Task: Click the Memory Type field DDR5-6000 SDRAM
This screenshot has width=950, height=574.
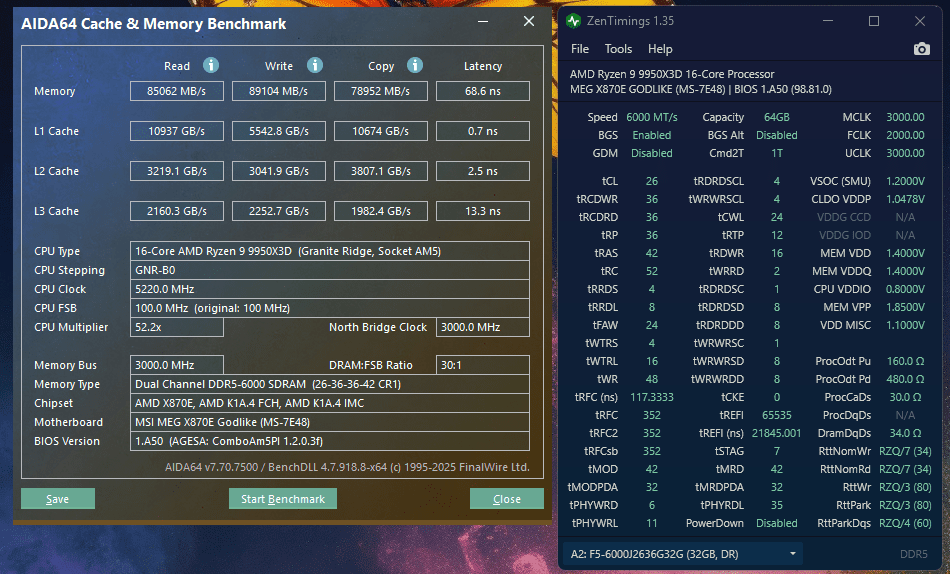Action: (x=330, y=384)
